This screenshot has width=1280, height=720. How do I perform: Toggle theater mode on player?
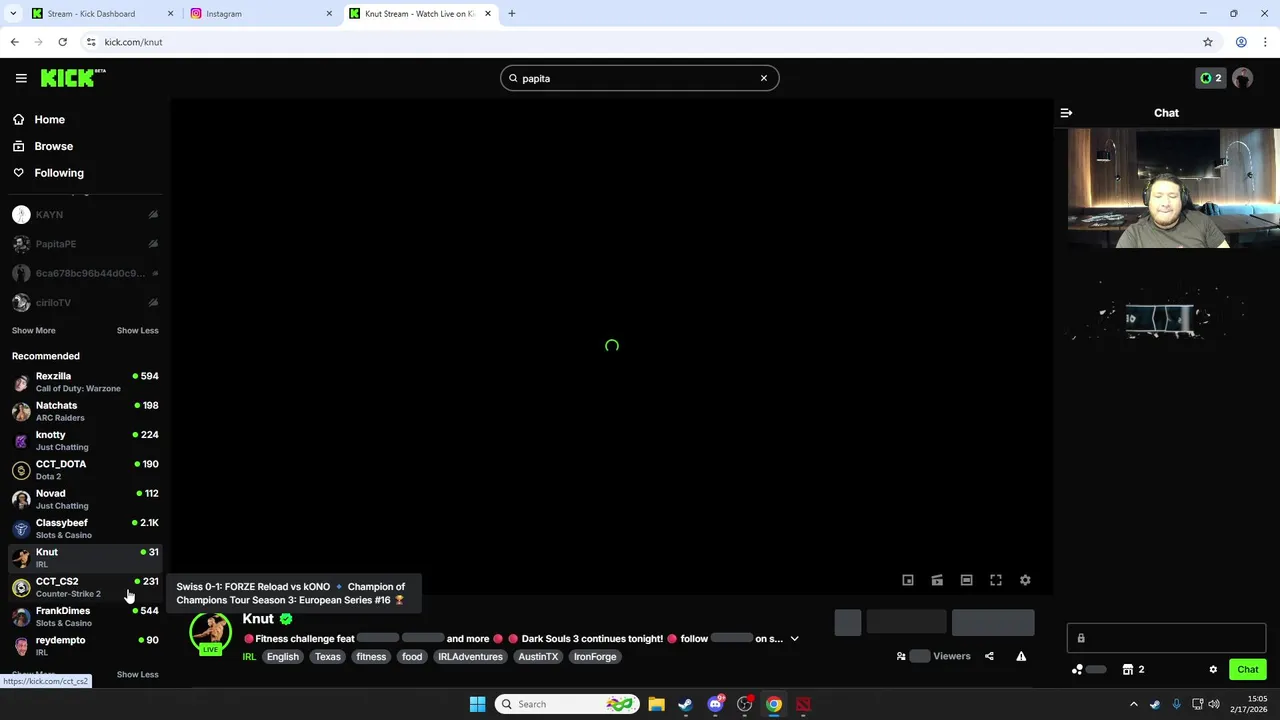tap(966, 580)
